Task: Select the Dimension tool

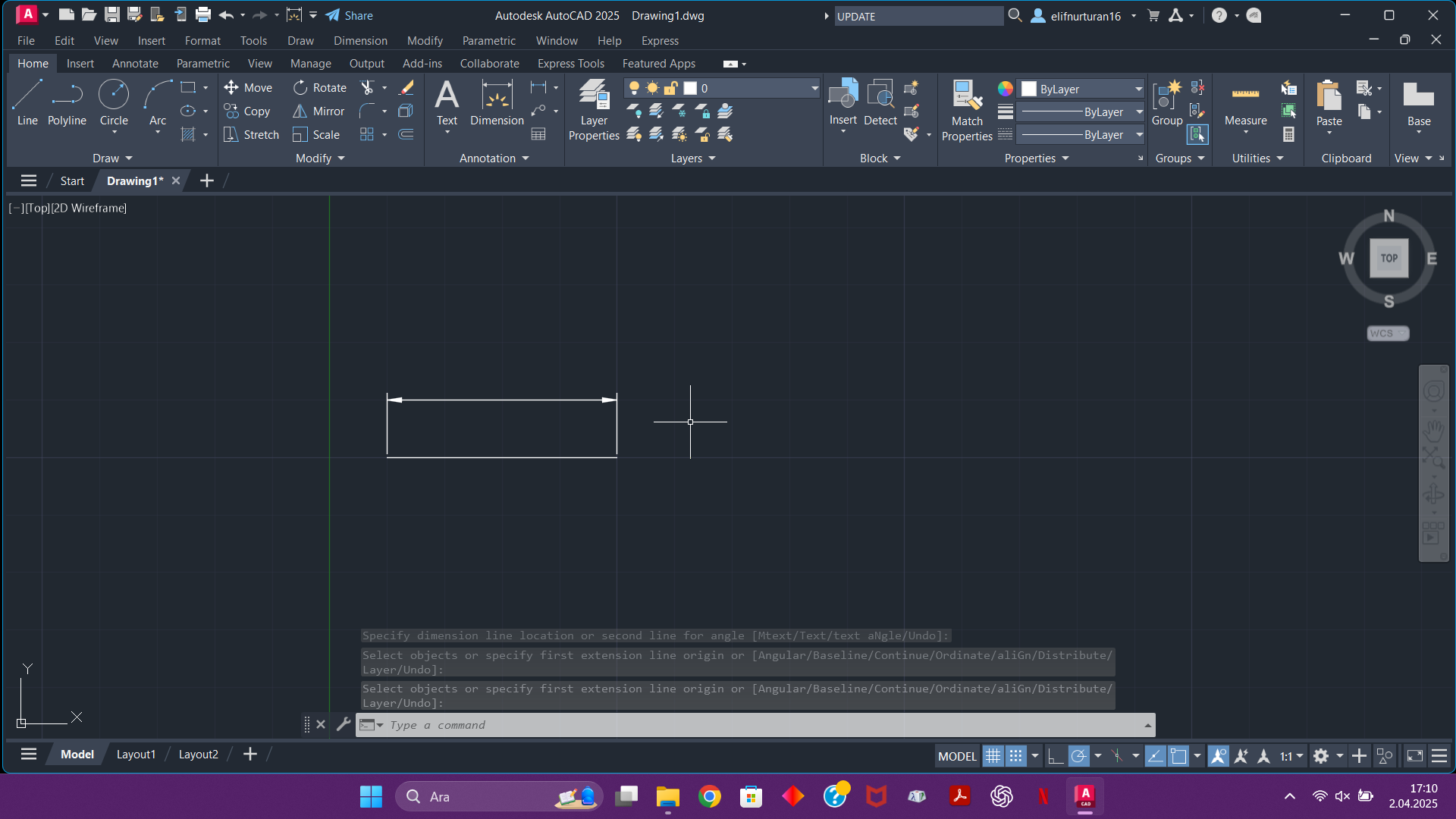Action: coord(497,102)
